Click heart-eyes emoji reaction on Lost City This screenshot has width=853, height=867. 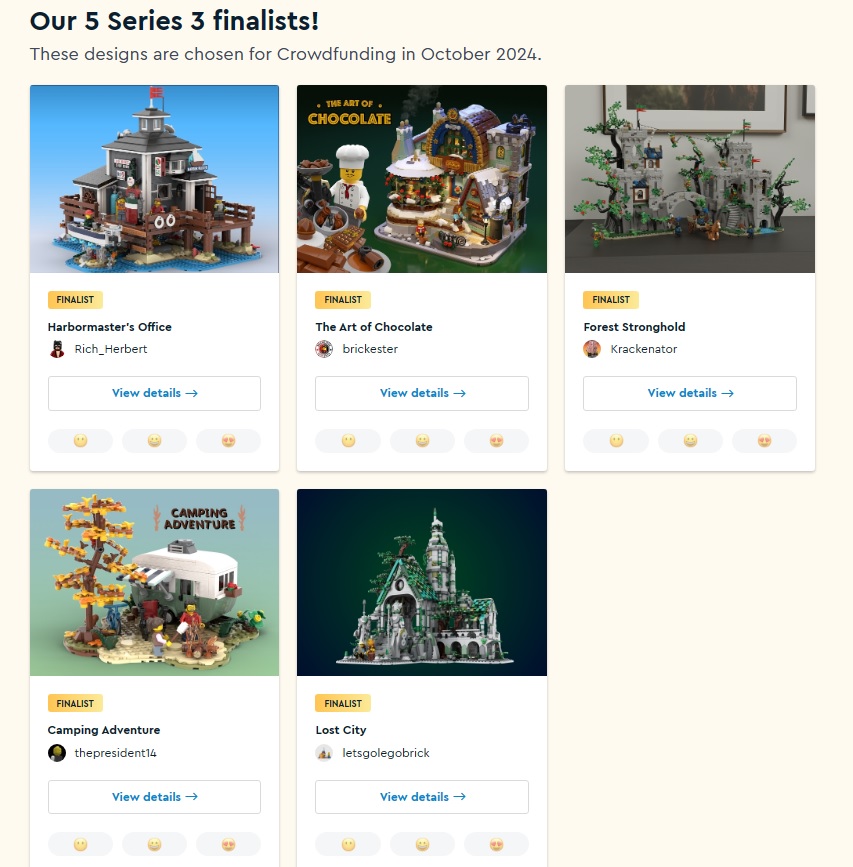(x=496, y=844)
